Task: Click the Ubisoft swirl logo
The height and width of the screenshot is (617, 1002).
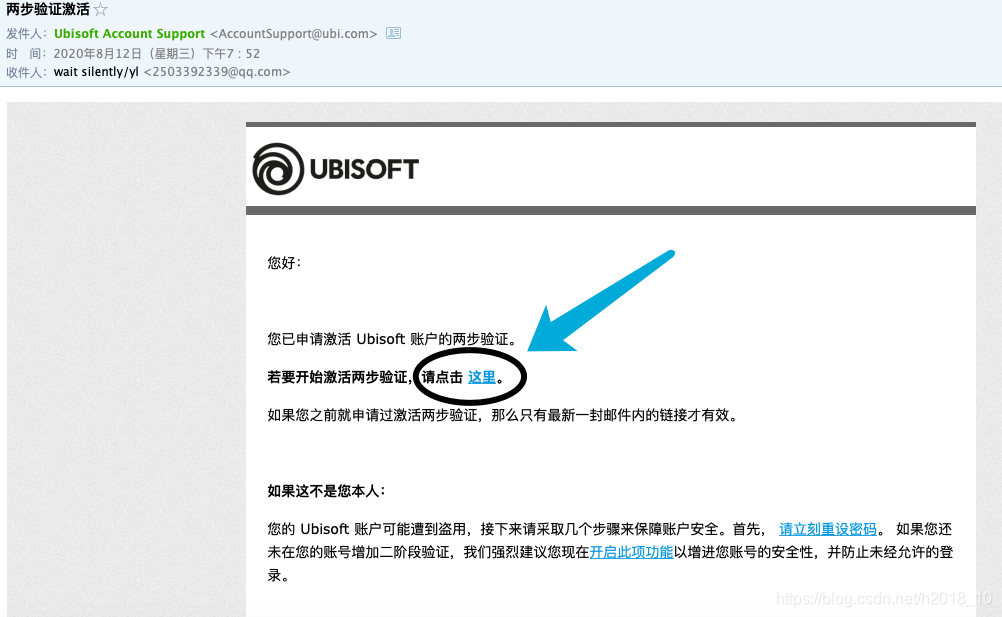Action: point(278,169)
